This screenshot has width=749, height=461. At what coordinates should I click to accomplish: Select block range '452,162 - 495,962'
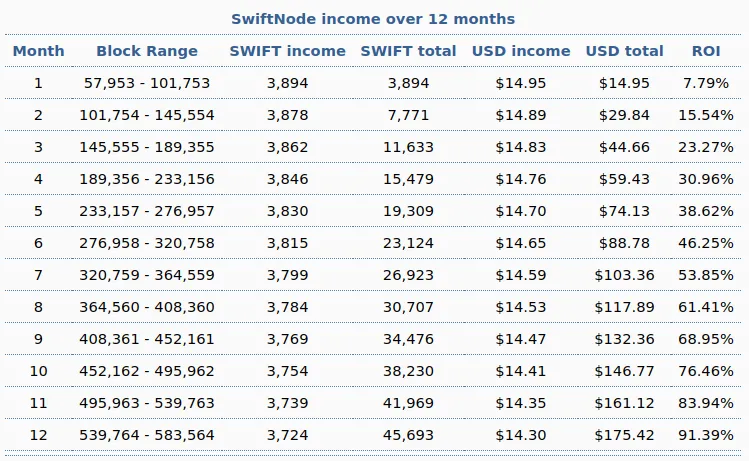point(147,371)
